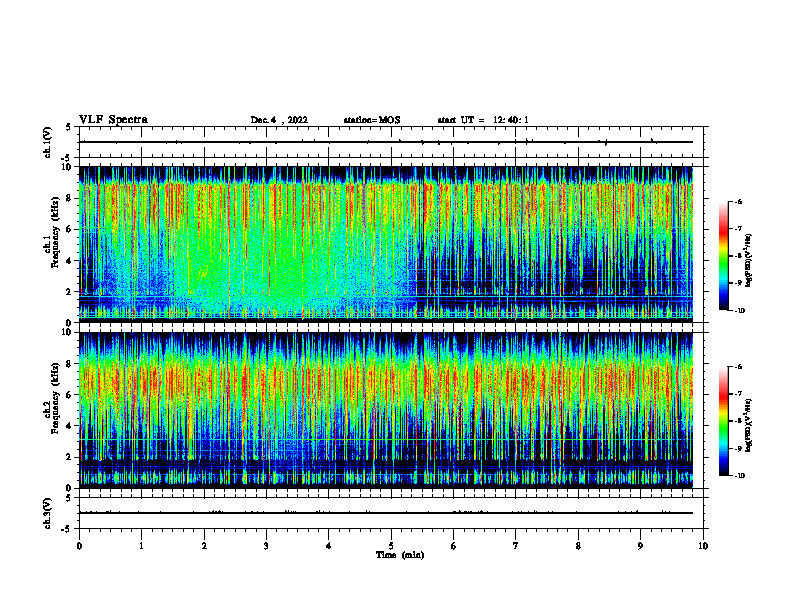Click the "-10" tick of ch.1 colorbar

pos(739,311)
